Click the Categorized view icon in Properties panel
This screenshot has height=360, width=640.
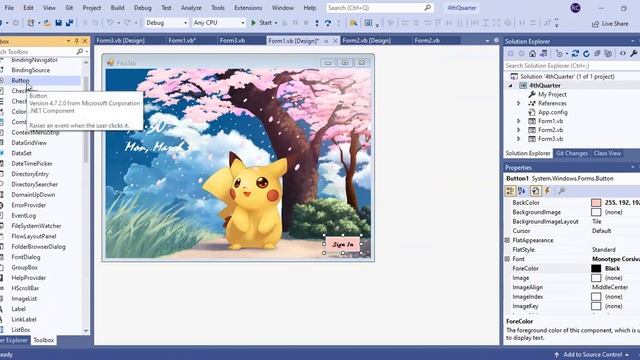click(510, 191)
